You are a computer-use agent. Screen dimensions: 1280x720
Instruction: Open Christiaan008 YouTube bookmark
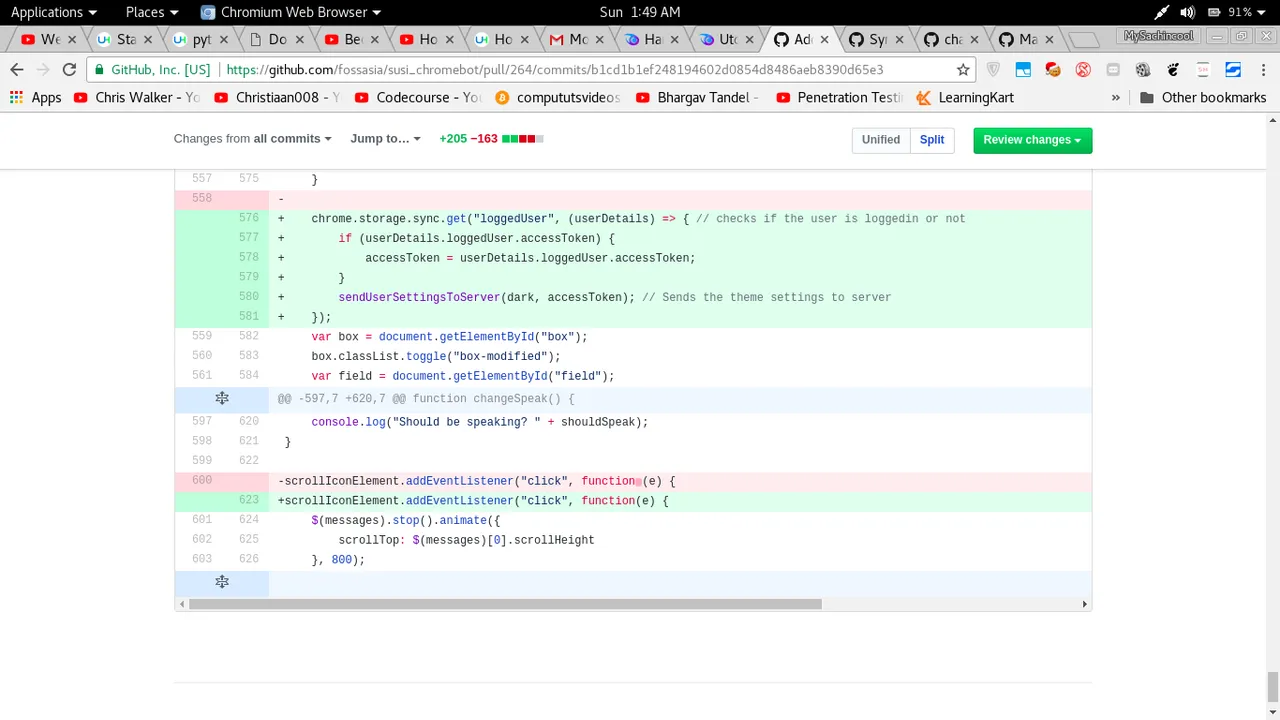(x=277, y=97)
